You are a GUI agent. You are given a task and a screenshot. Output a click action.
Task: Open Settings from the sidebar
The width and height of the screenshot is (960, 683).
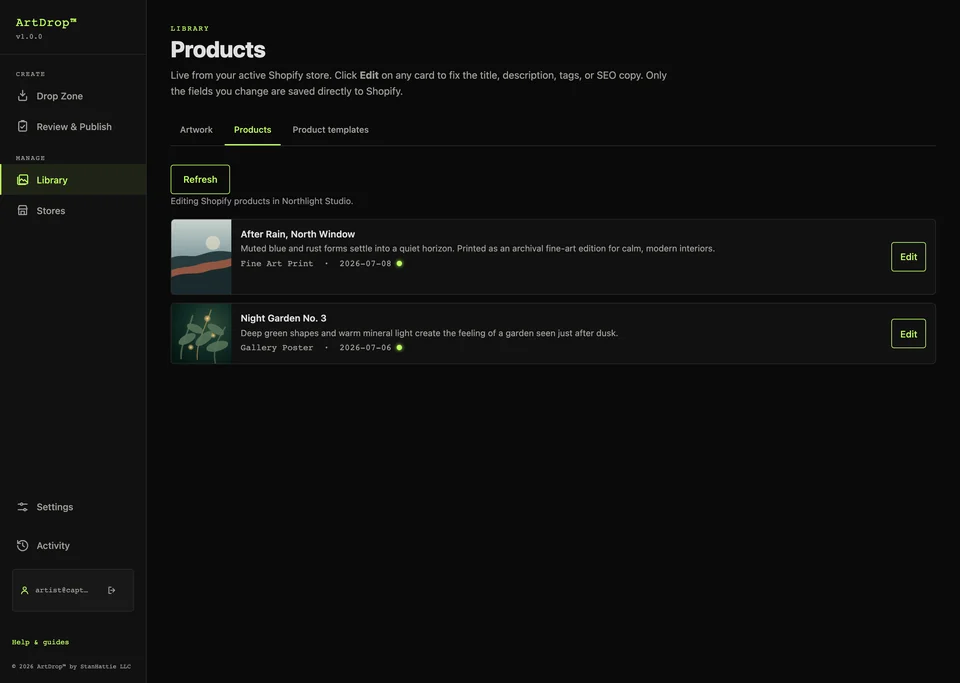click(x=73, y=507)
